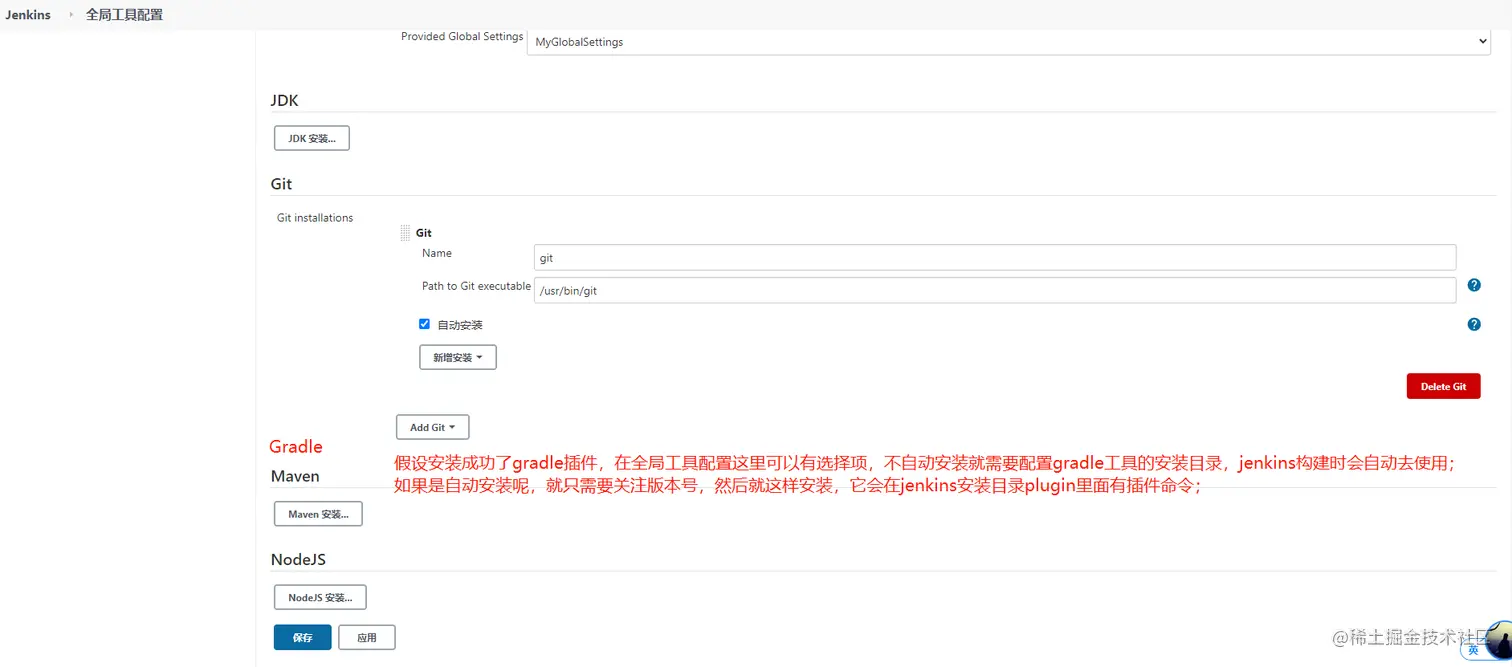1512x667 pixels.
Task: Click the NodeJS section heading
Action: [x=298, y=559]
